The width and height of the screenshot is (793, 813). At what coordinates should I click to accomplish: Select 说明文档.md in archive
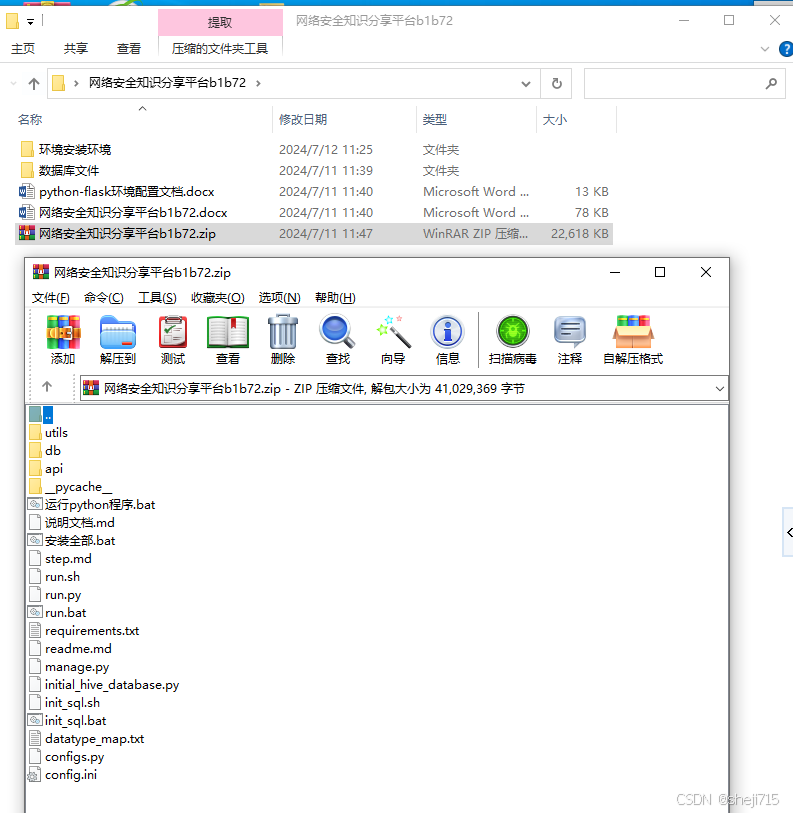click(72, 523)
